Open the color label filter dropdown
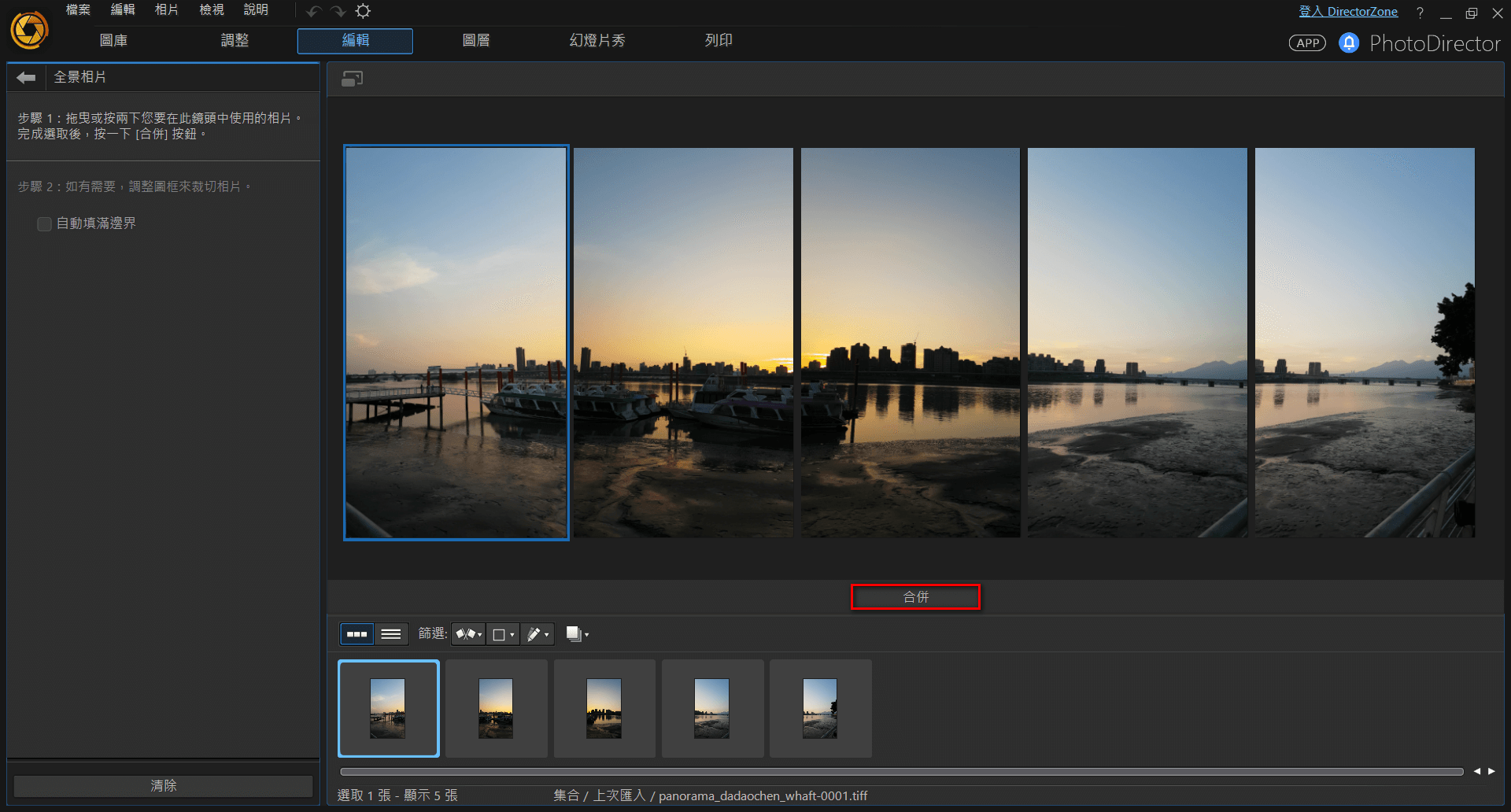1511x812 pixels. tap(503, 634)
